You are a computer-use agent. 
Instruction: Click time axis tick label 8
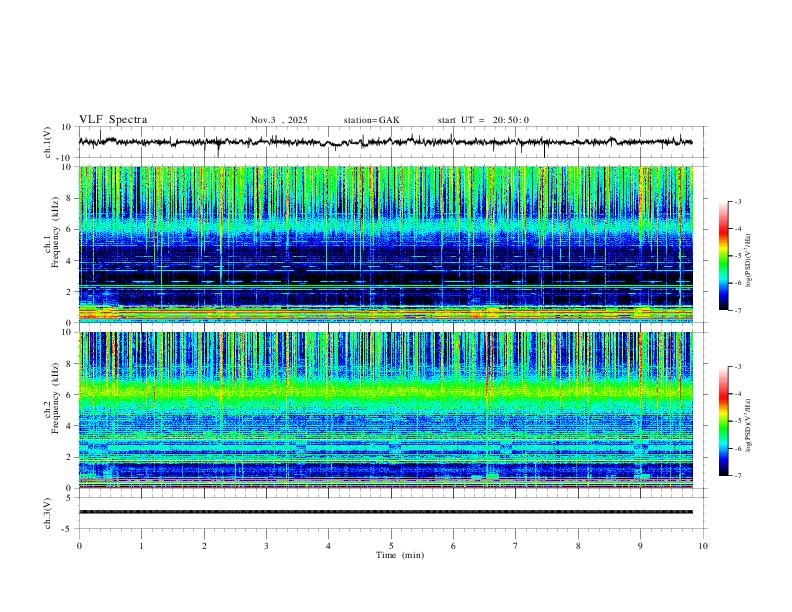coord(578,546)
